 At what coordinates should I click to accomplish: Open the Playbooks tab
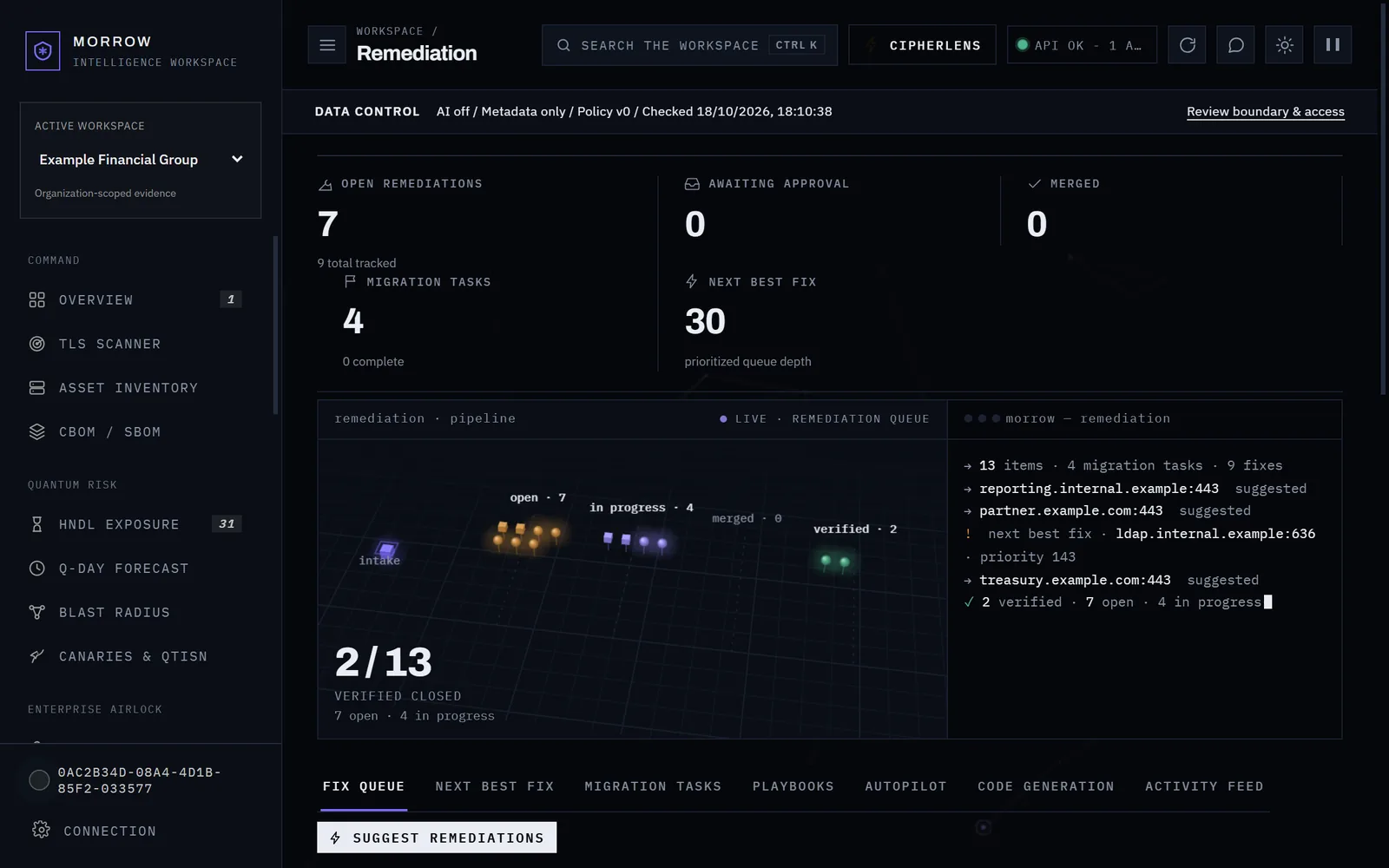(793, 786)
